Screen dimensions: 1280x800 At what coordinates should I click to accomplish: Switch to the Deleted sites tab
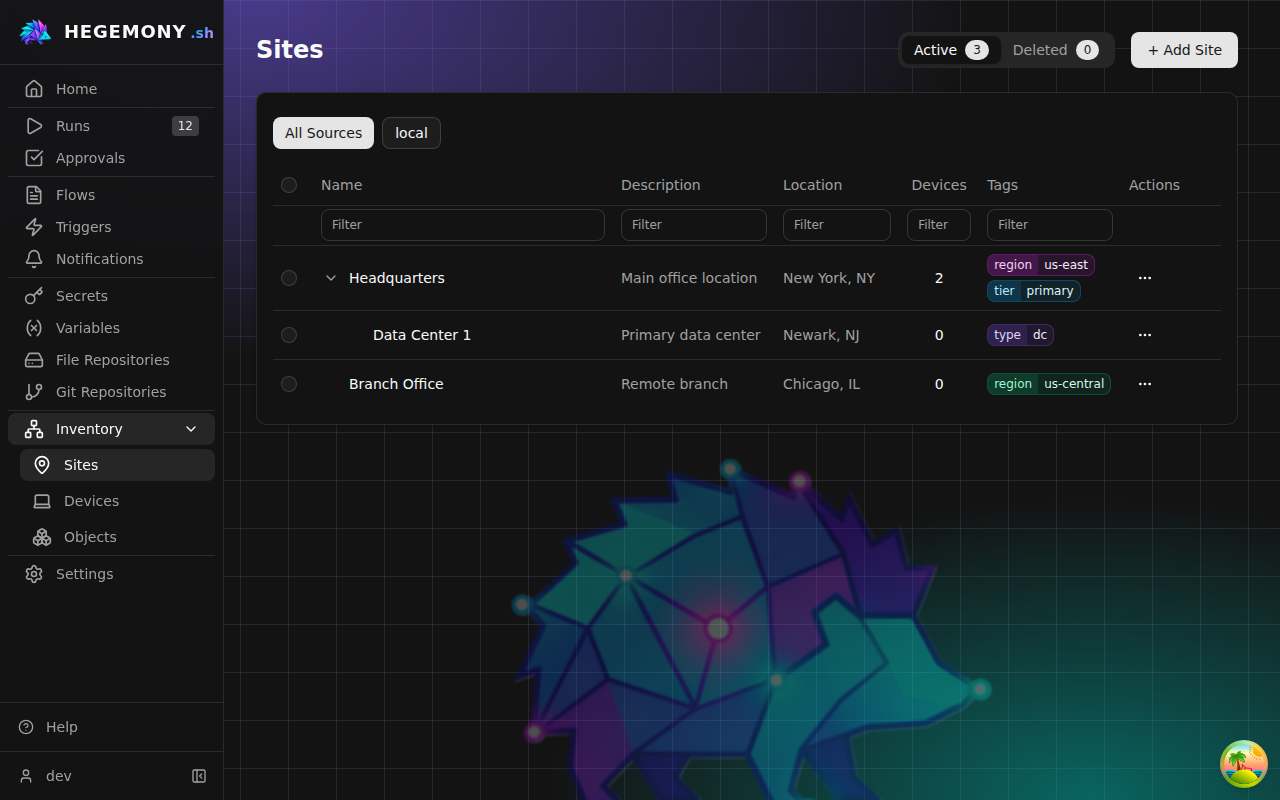coord(1056,50)
